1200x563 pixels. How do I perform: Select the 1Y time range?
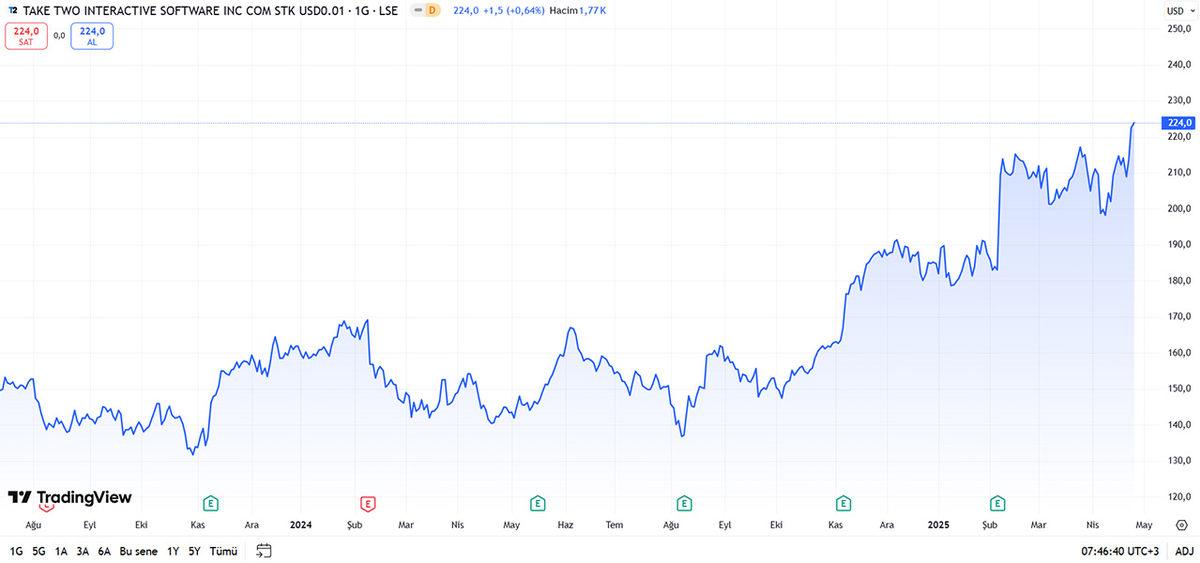tap(173, 551)
